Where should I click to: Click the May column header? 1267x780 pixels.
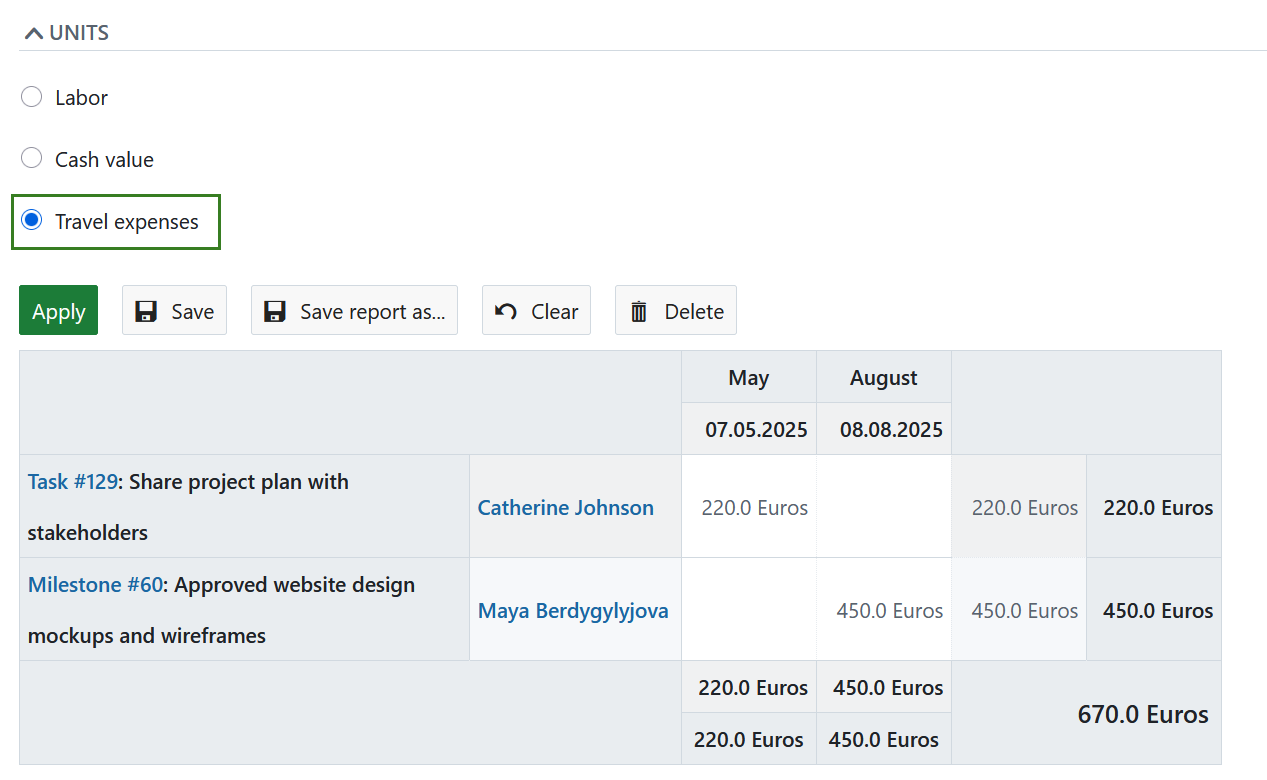pos(748,377)
